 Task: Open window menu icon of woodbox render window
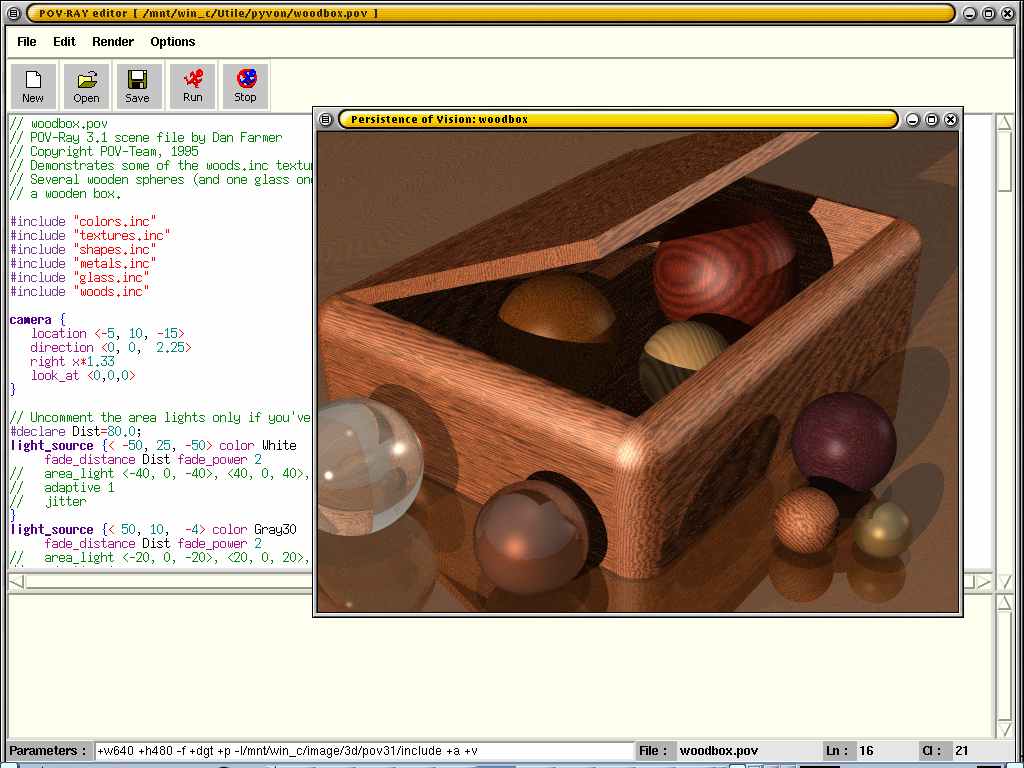(325, 120)
